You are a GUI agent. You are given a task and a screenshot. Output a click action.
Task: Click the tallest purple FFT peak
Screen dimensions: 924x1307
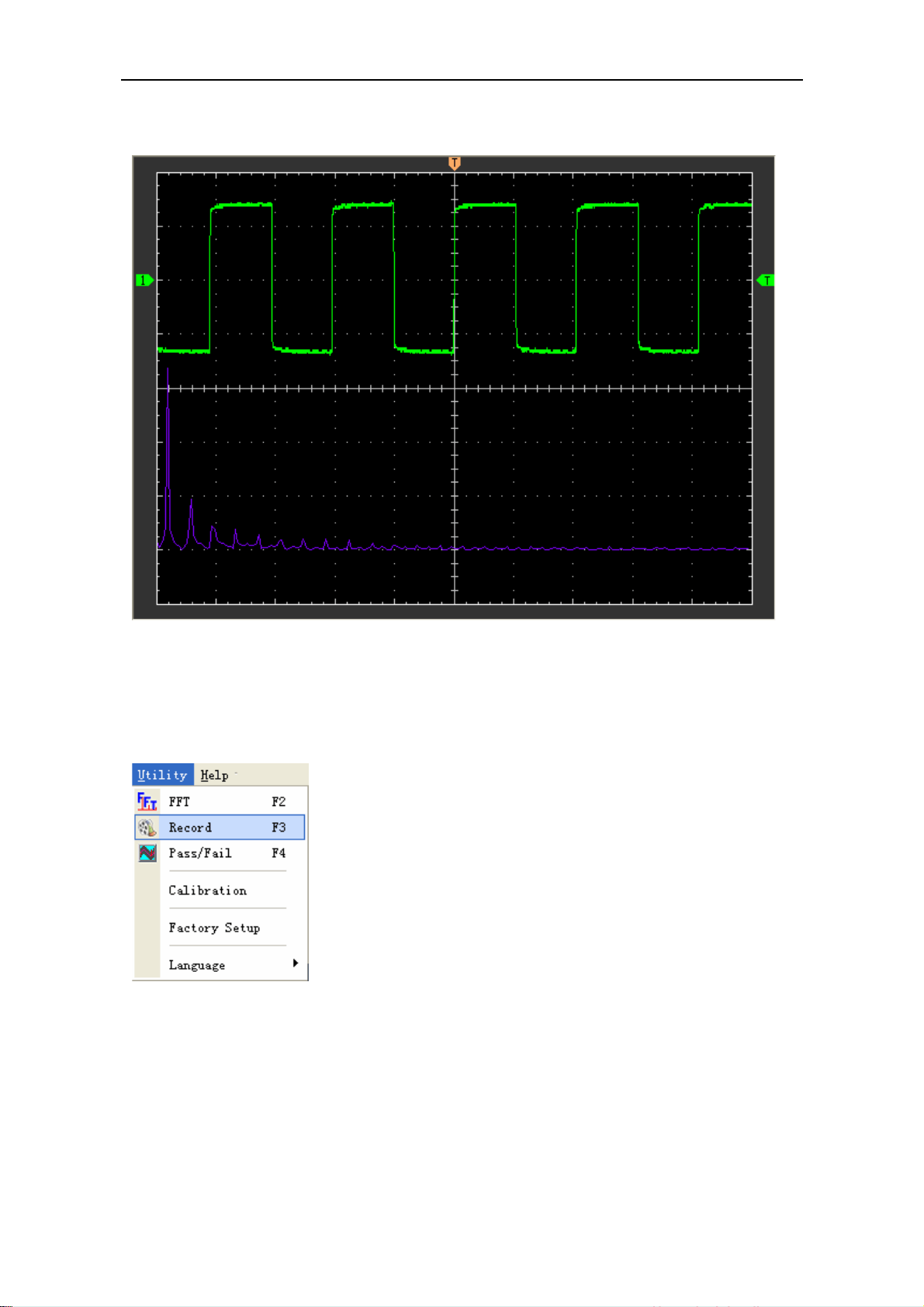tap(168, 458)
